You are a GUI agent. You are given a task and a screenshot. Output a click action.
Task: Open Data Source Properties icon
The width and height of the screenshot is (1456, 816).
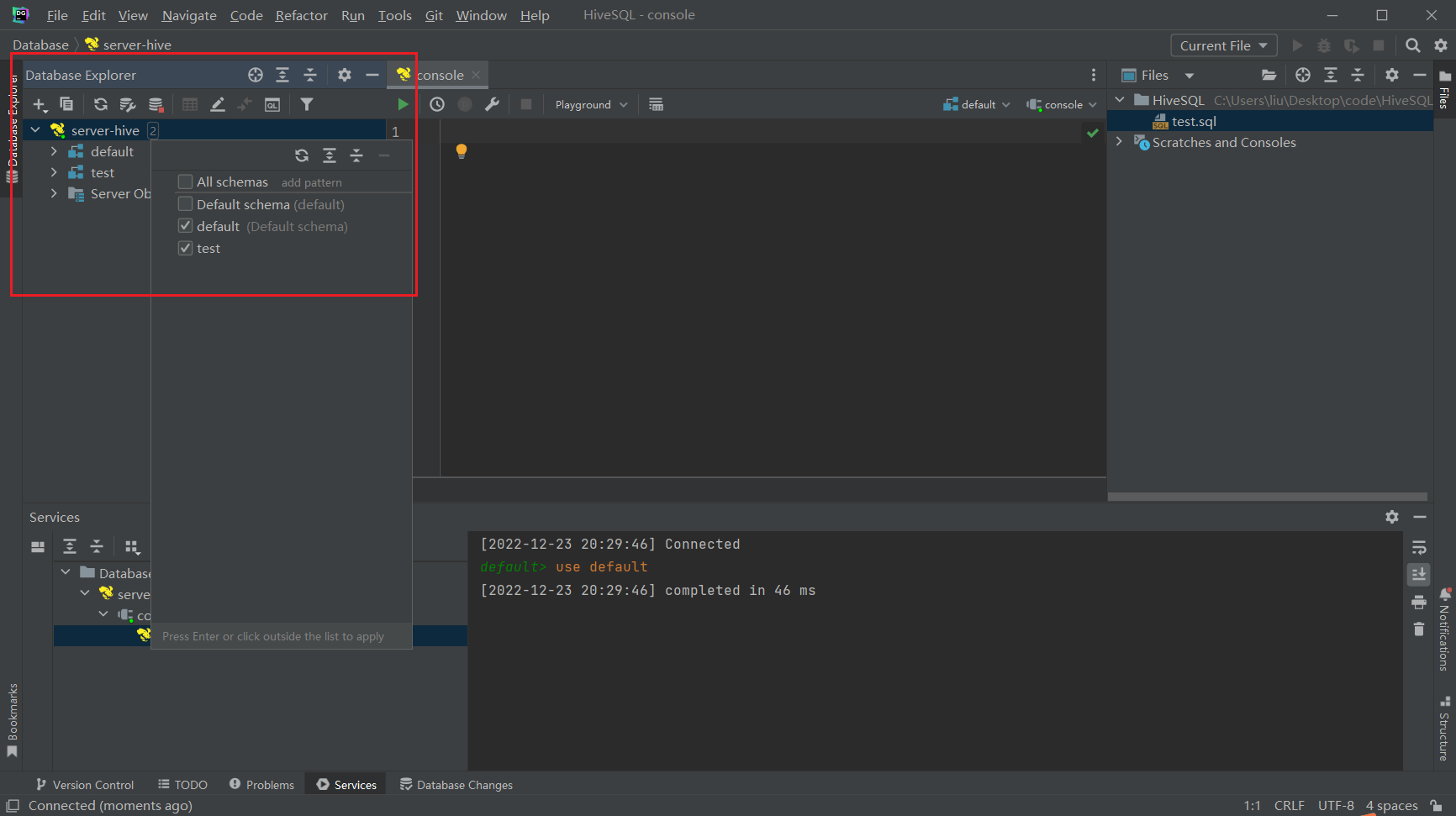coord(128,104)
